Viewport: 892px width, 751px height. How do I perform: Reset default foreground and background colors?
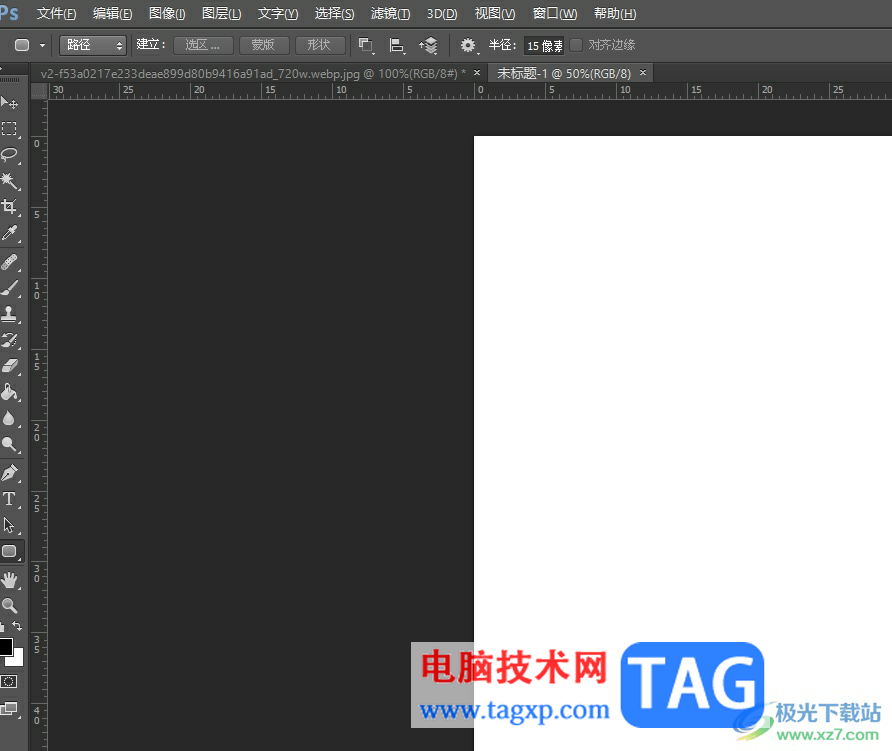pos(2,626)
